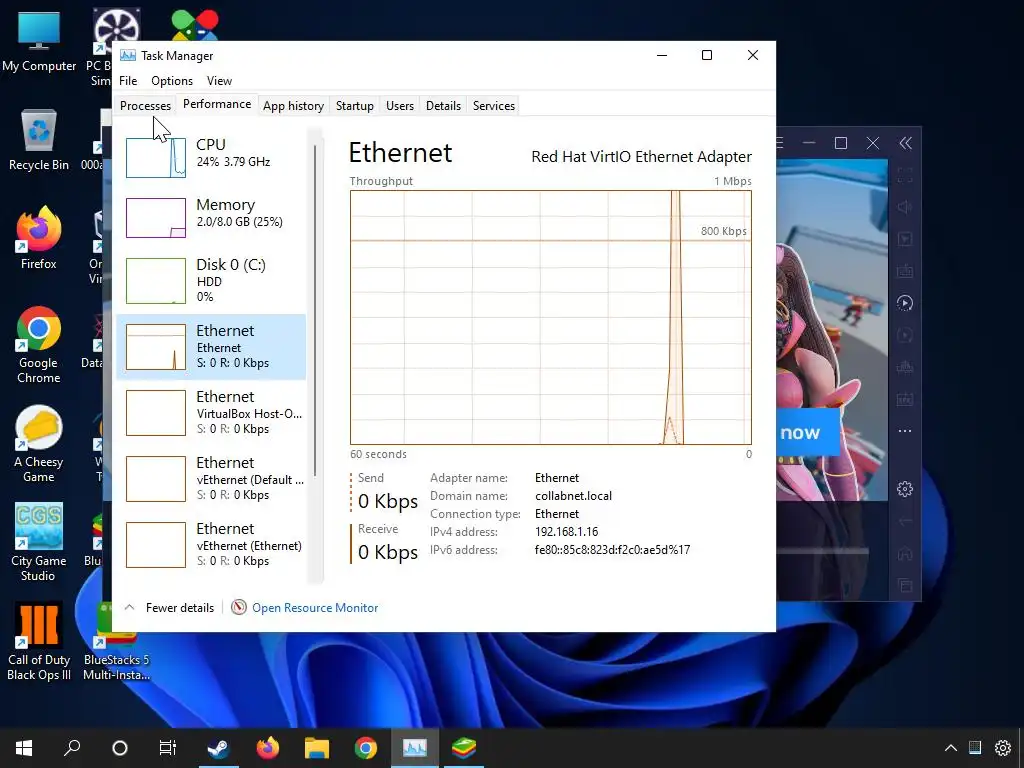The height and width of the screenshot is (768, 1024).
Task: Switch to the Performance tab
Action: click(x=217, y=104)
